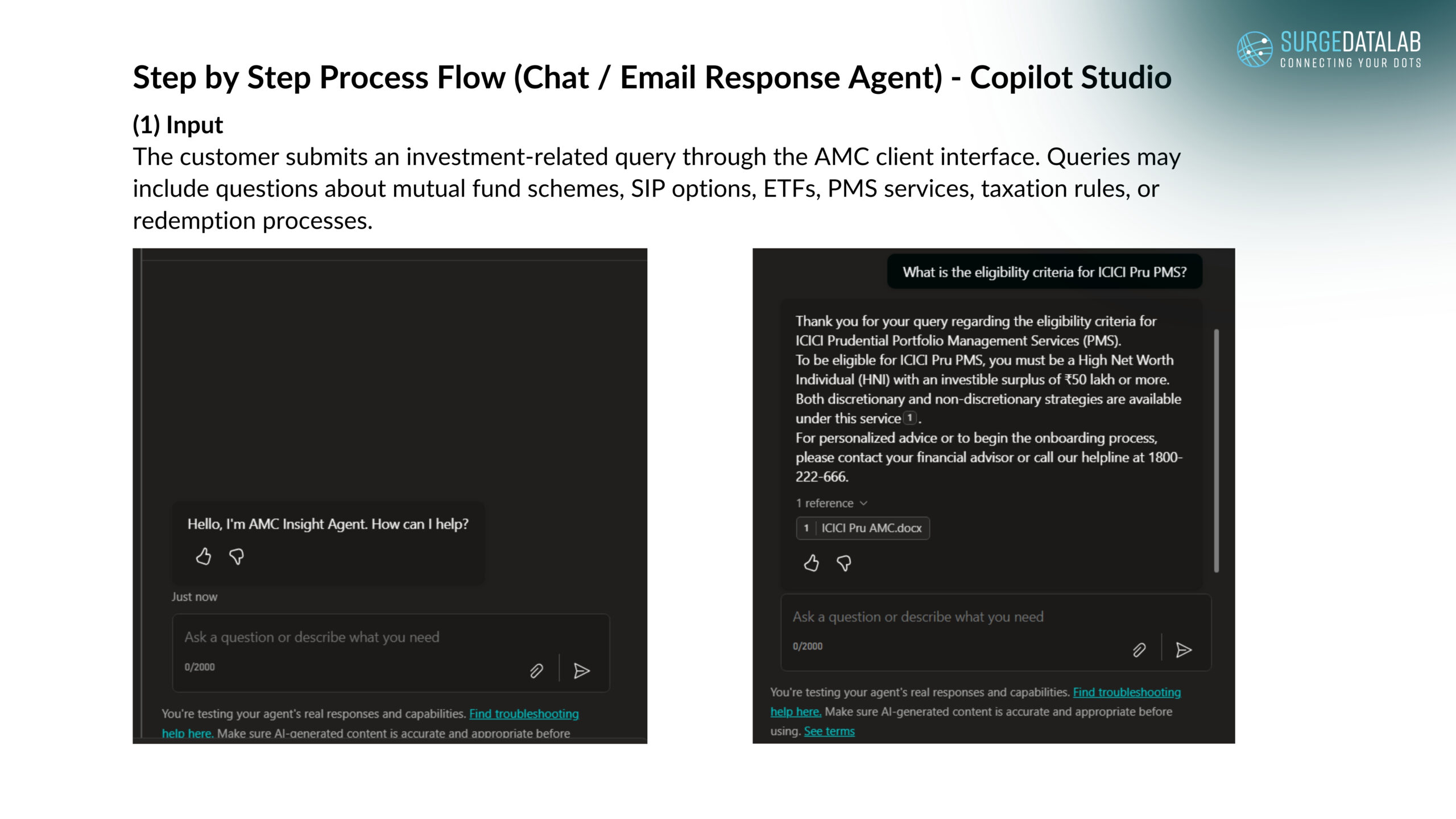The image size is (1456, 819).
Task: Click the user question bubble about ICICI Pru PMS
Action: click(1044, 272)
